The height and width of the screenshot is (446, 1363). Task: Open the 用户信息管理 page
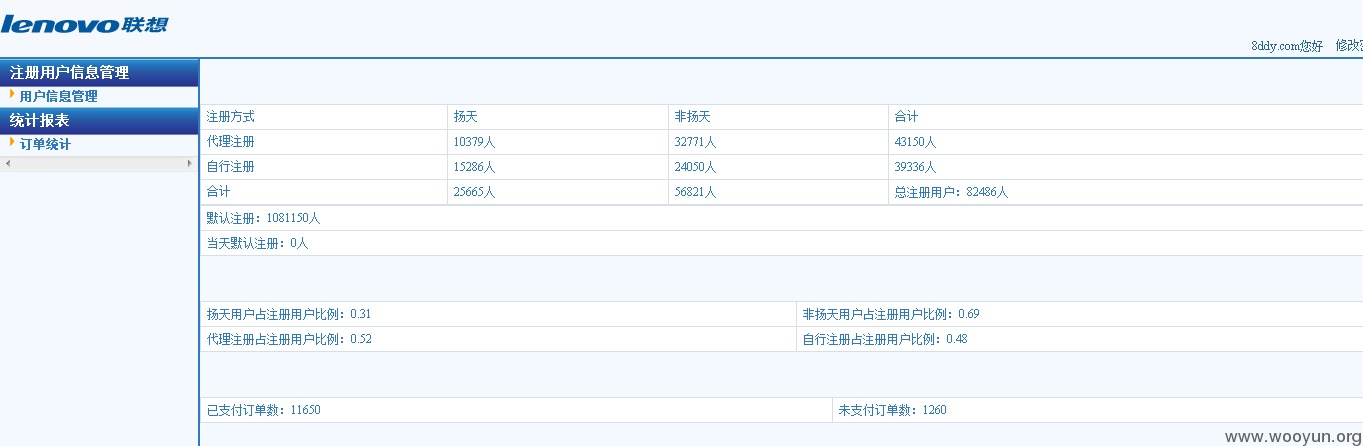click(x=59, y=96)
